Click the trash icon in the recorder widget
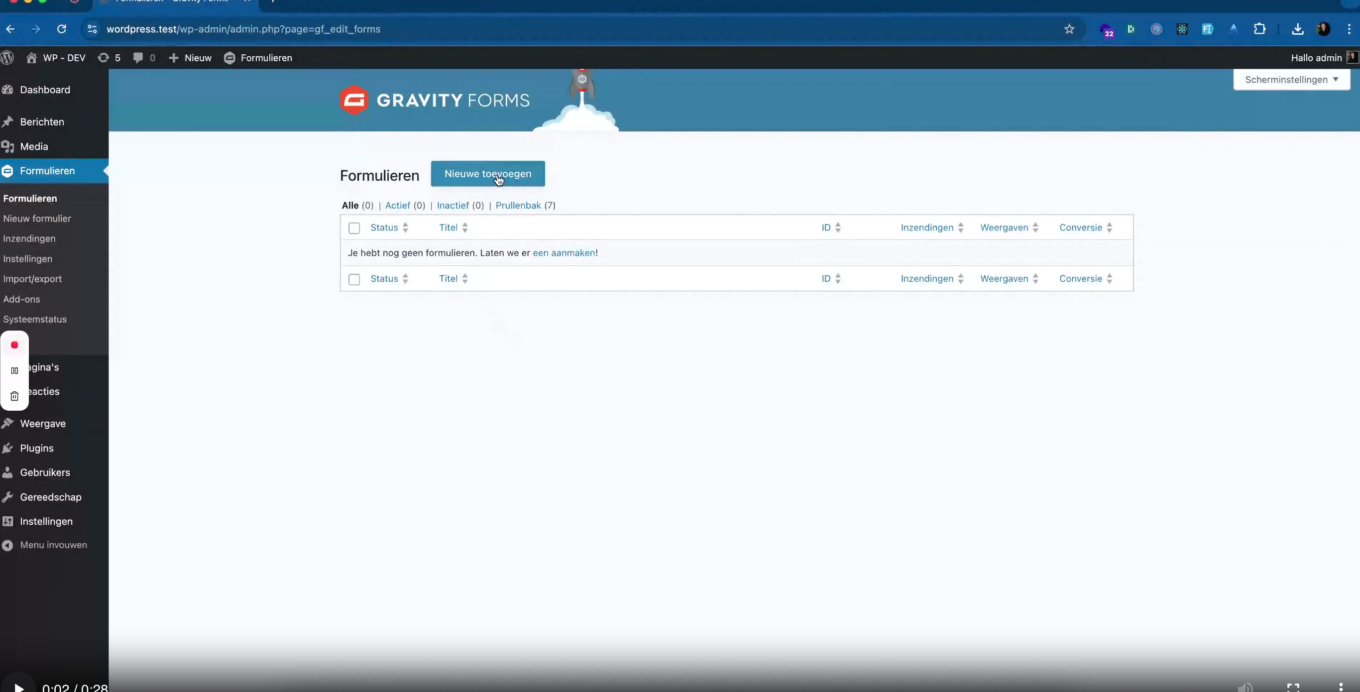The height and width of the screenshot is (692, 1360). point(14,396)
